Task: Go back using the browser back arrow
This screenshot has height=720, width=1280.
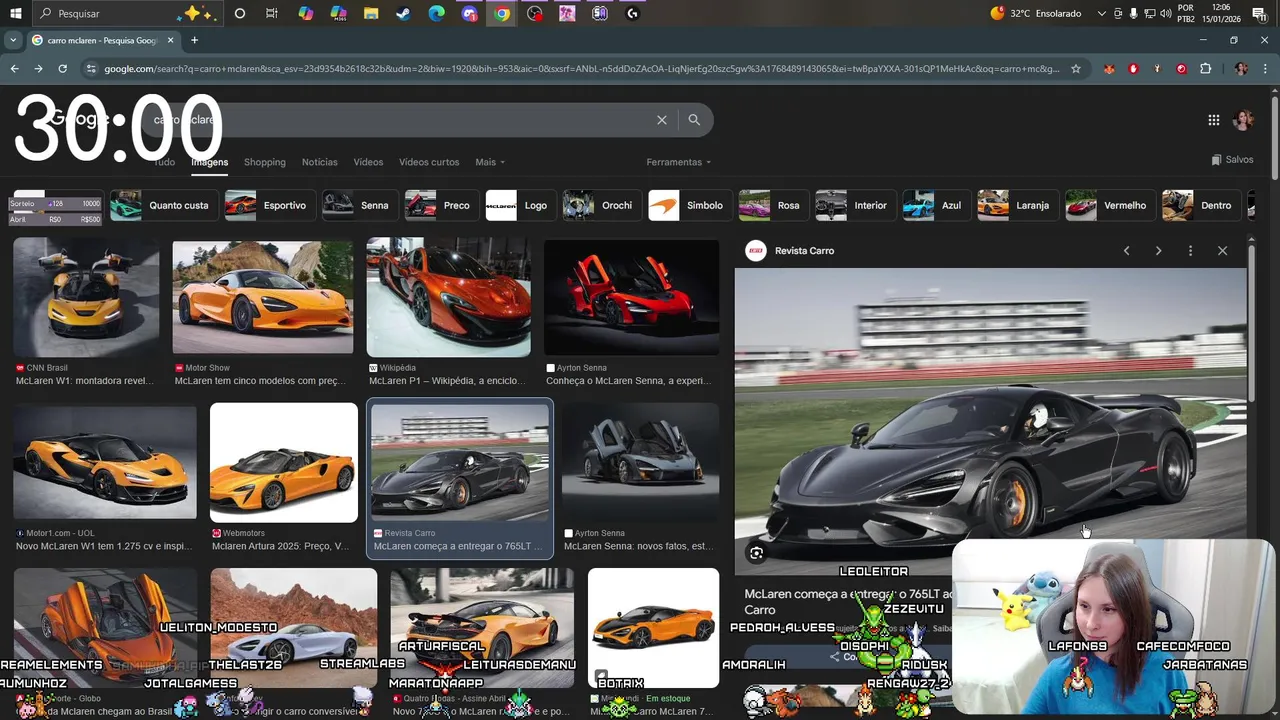Action: pos(14,69)
